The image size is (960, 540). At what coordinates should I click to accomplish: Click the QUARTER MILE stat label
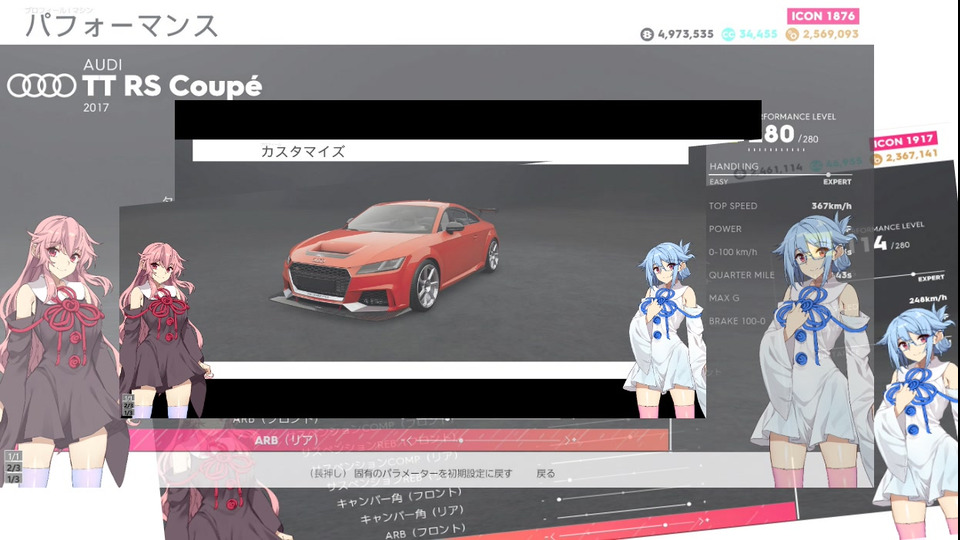(x=741, y=275)
